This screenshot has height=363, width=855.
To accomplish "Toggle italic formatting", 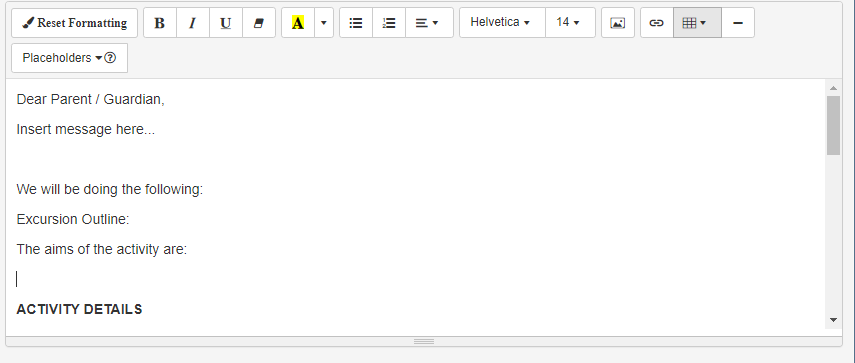I will click(x=192, y=23).
